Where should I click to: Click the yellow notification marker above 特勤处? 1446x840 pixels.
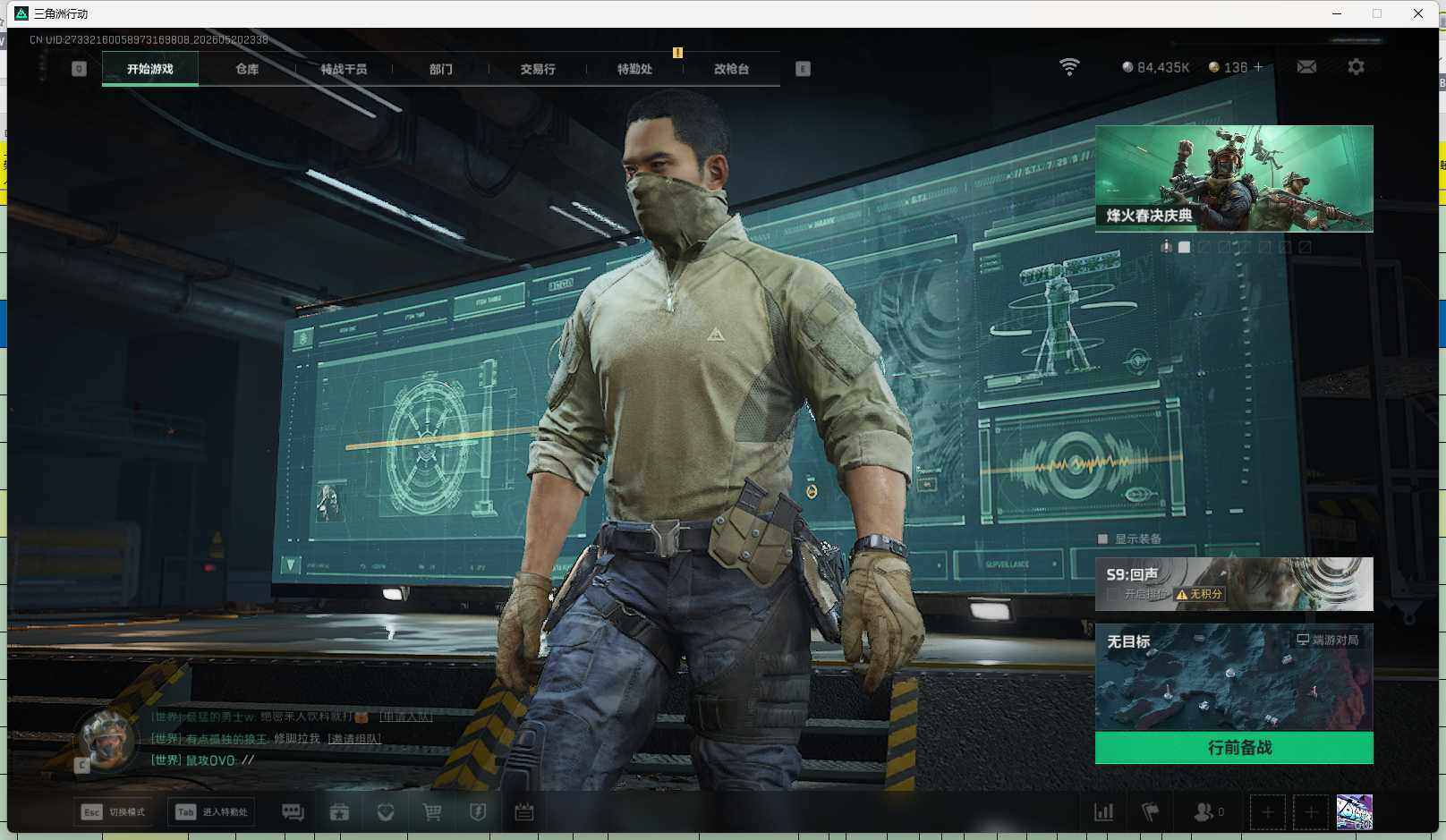tap(677, 53)
